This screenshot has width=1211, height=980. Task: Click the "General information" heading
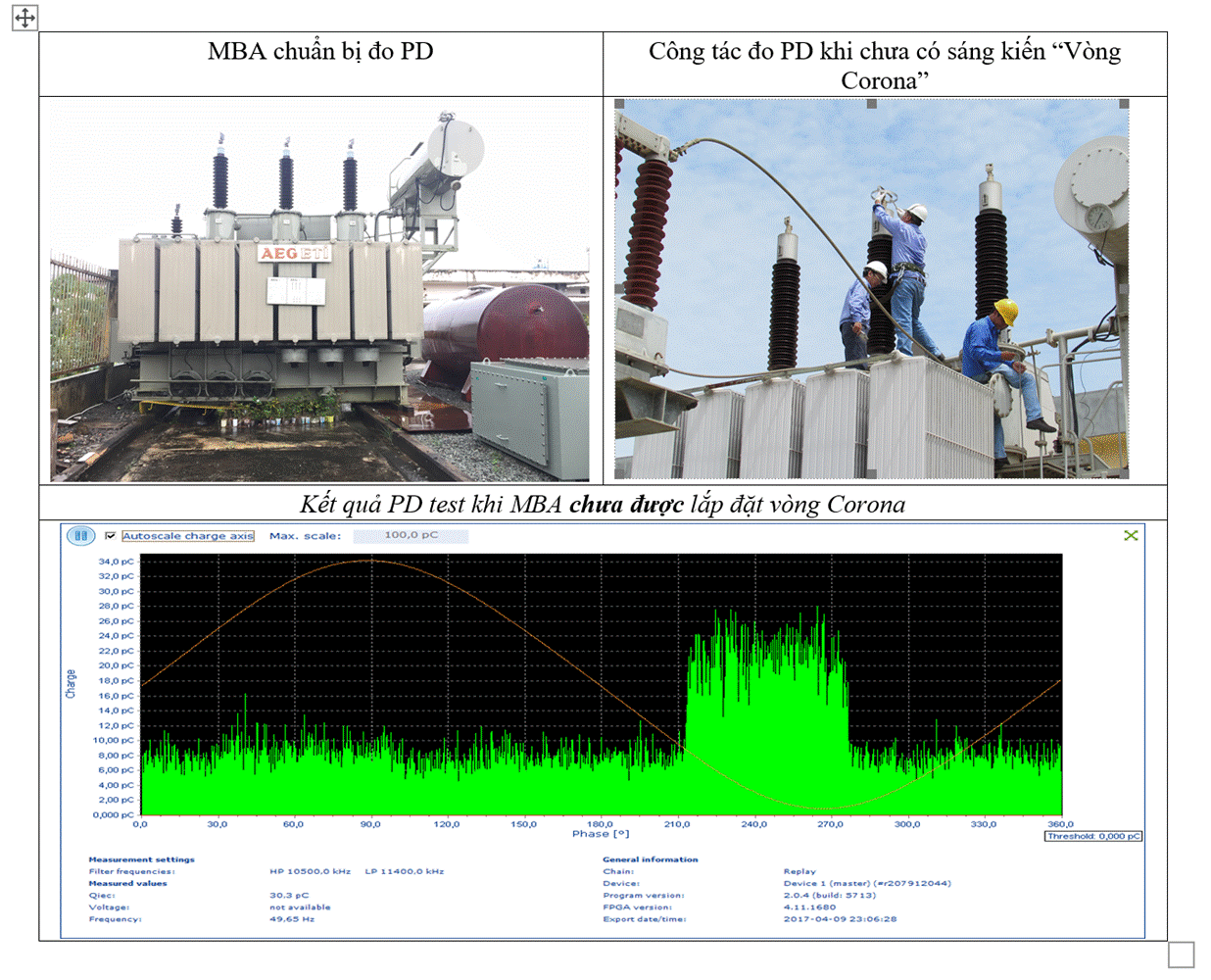click(x=650, y=859)
